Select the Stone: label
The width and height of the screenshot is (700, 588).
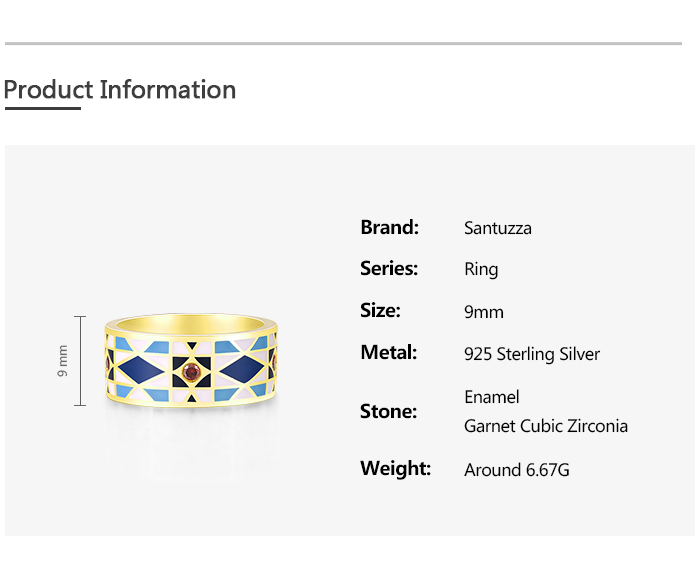pyautogui.click(x=388, y=411)
